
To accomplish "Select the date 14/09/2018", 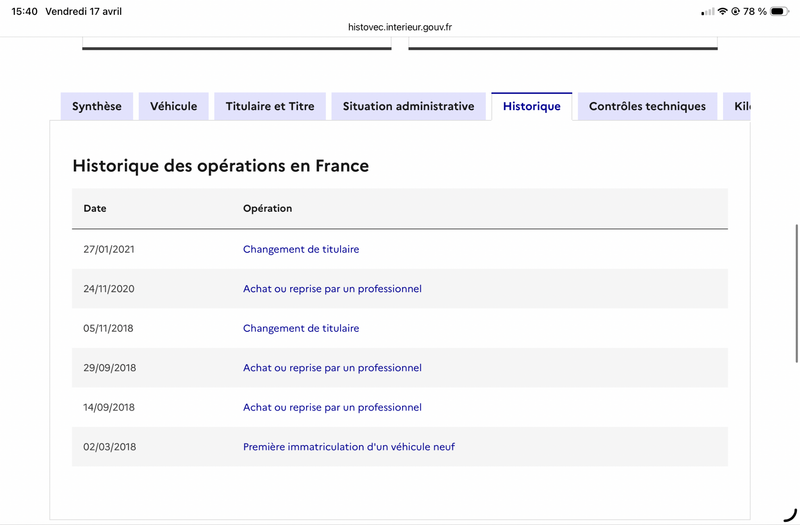I will pos(109,407).
